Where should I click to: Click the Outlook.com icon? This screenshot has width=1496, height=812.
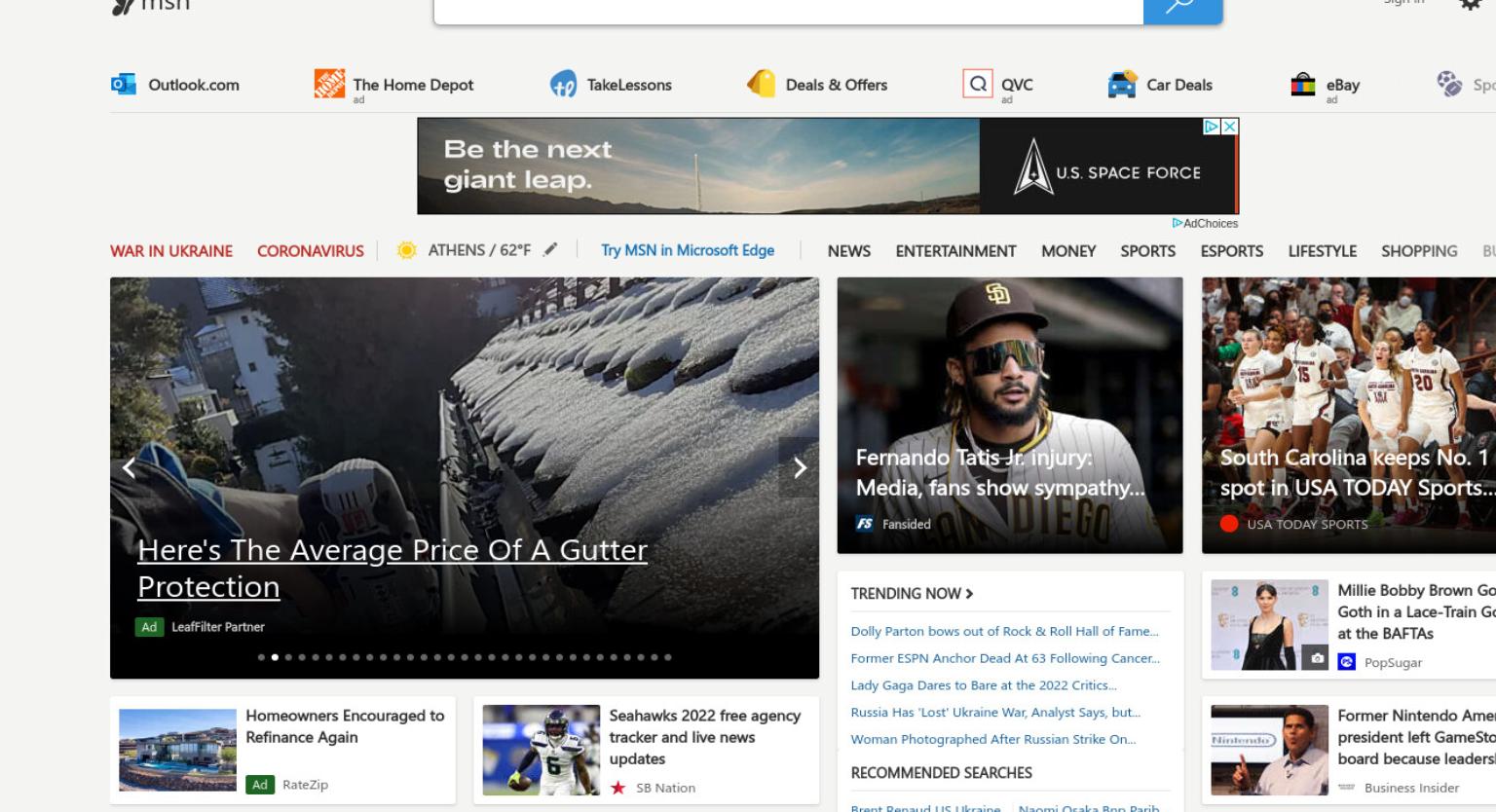(123, 85)
